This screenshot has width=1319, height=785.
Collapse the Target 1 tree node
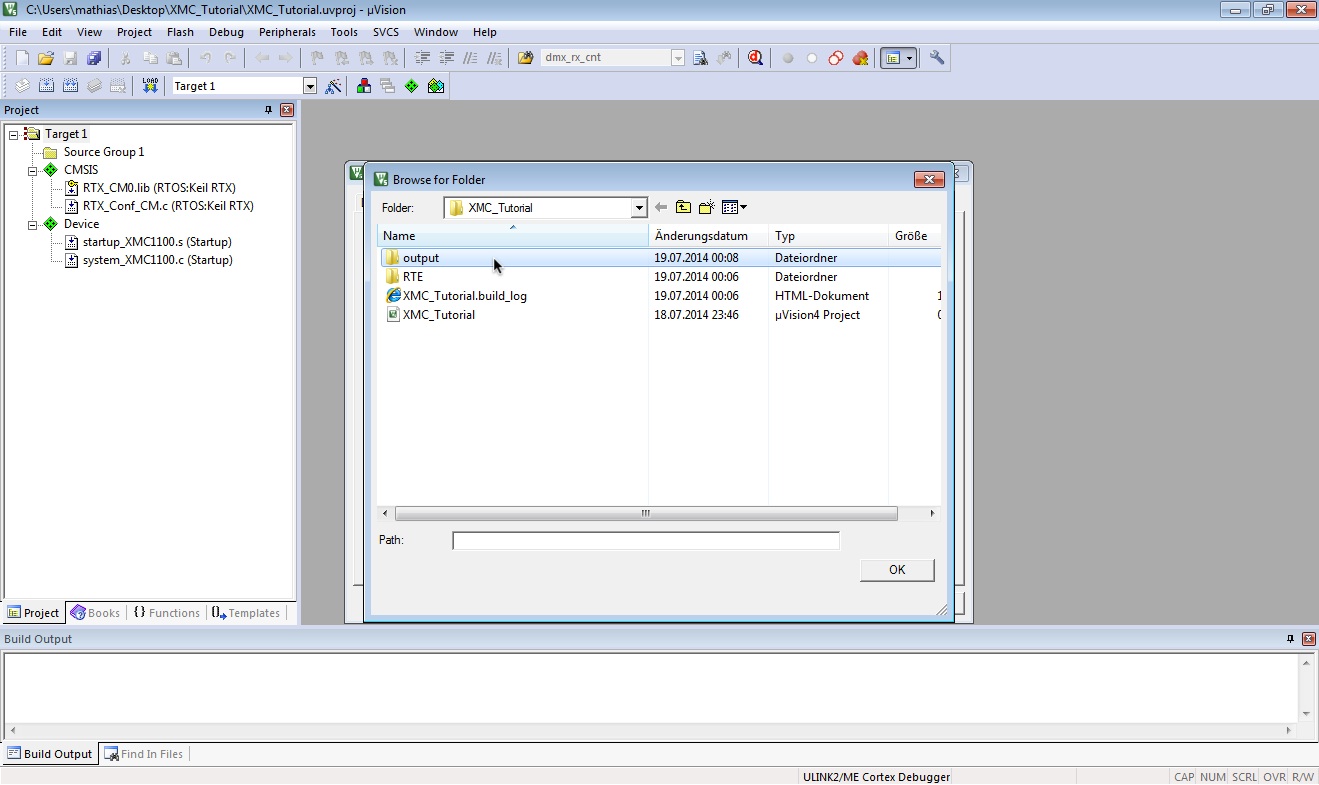tap(14, 134)
